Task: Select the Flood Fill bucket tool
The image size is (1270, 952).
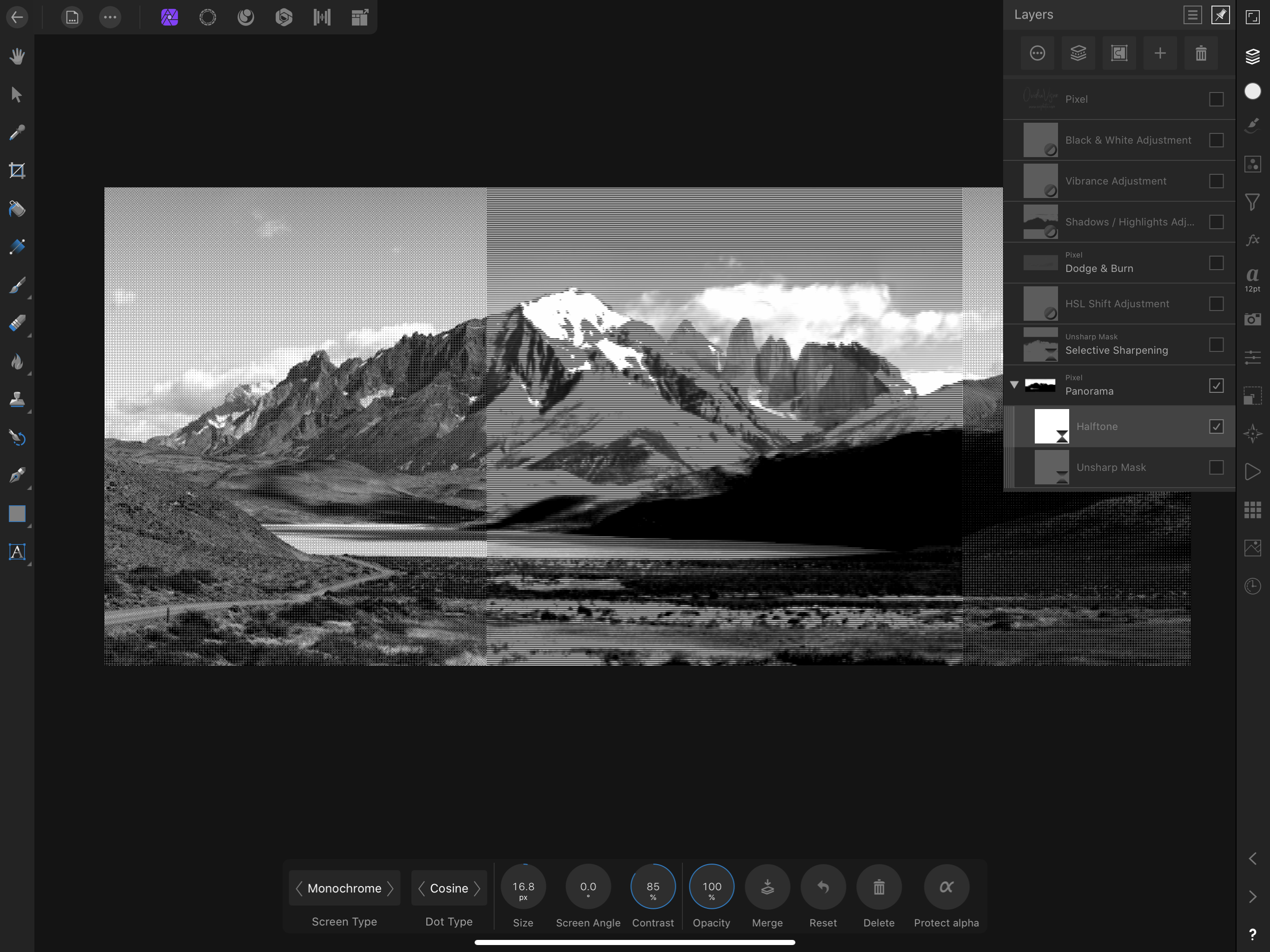Action: coord(17,209)
